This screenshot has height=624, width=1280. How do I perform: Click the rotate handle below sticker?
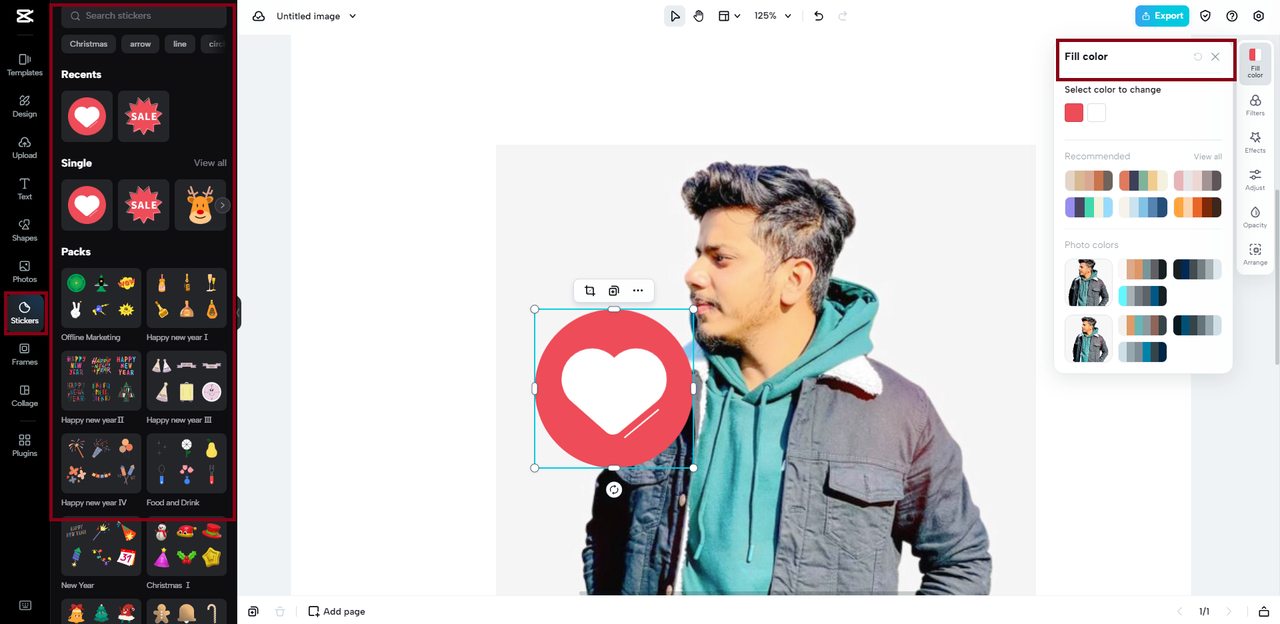point(614,490)
